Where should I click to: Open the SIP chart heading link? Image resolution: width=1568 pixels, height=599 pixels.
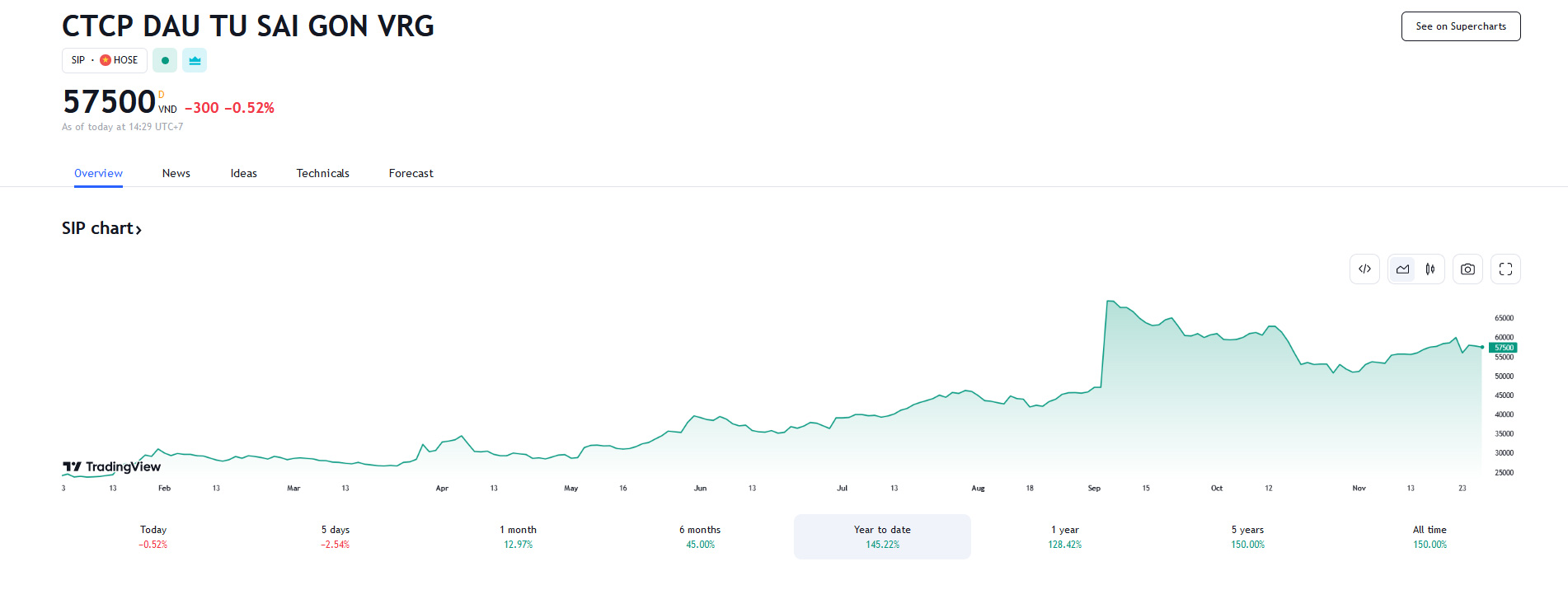pos(101,228)
